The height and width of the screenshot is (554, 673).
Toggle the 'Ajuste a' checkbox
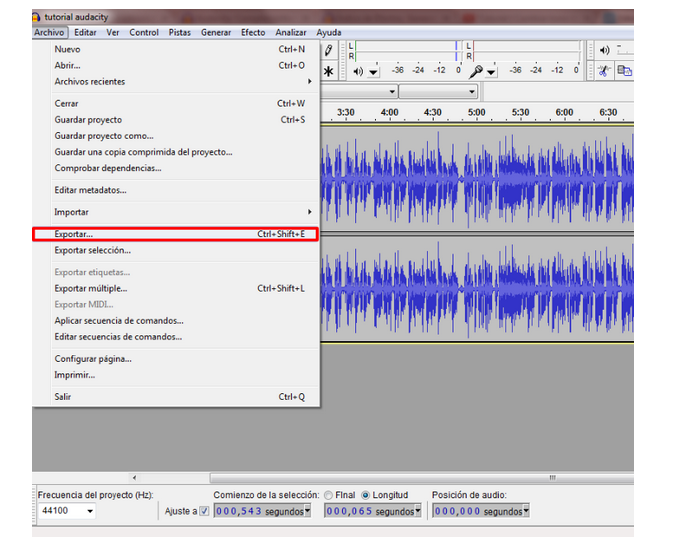click(x=204, y=511)
